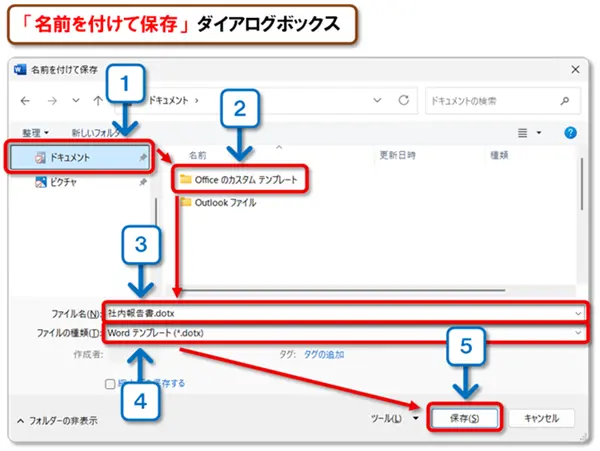Go up one folder level
The image size is (600, 451).
pos(98,101)
